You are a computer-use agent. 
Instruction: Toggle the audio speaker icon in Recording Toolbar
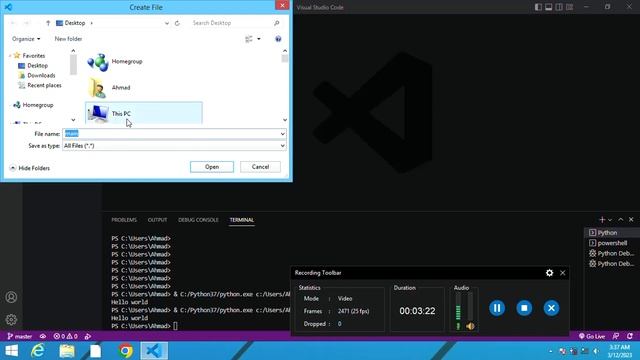point(470,326)
